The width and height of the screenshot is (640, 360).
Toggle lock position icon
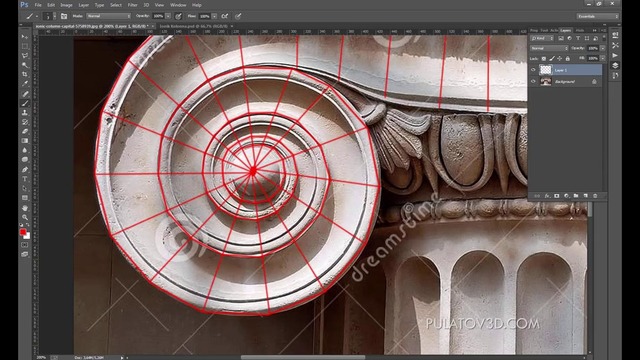[x=560, y=59]
